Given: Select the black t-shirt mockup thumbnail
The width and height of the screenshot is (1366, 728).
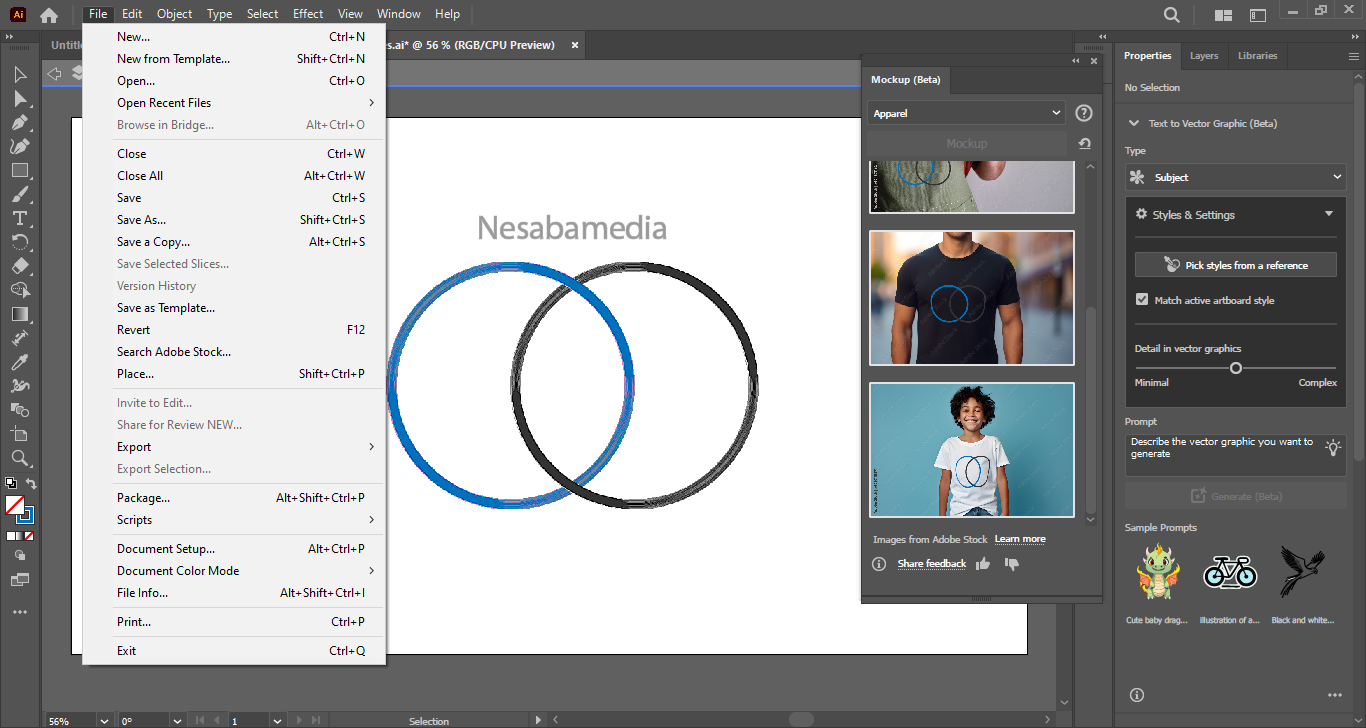Looking at the screenshot, I should (971, 298).
